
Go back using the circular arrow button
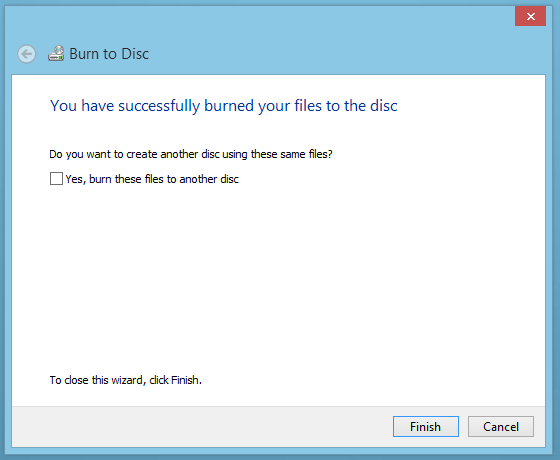point(26,54)
